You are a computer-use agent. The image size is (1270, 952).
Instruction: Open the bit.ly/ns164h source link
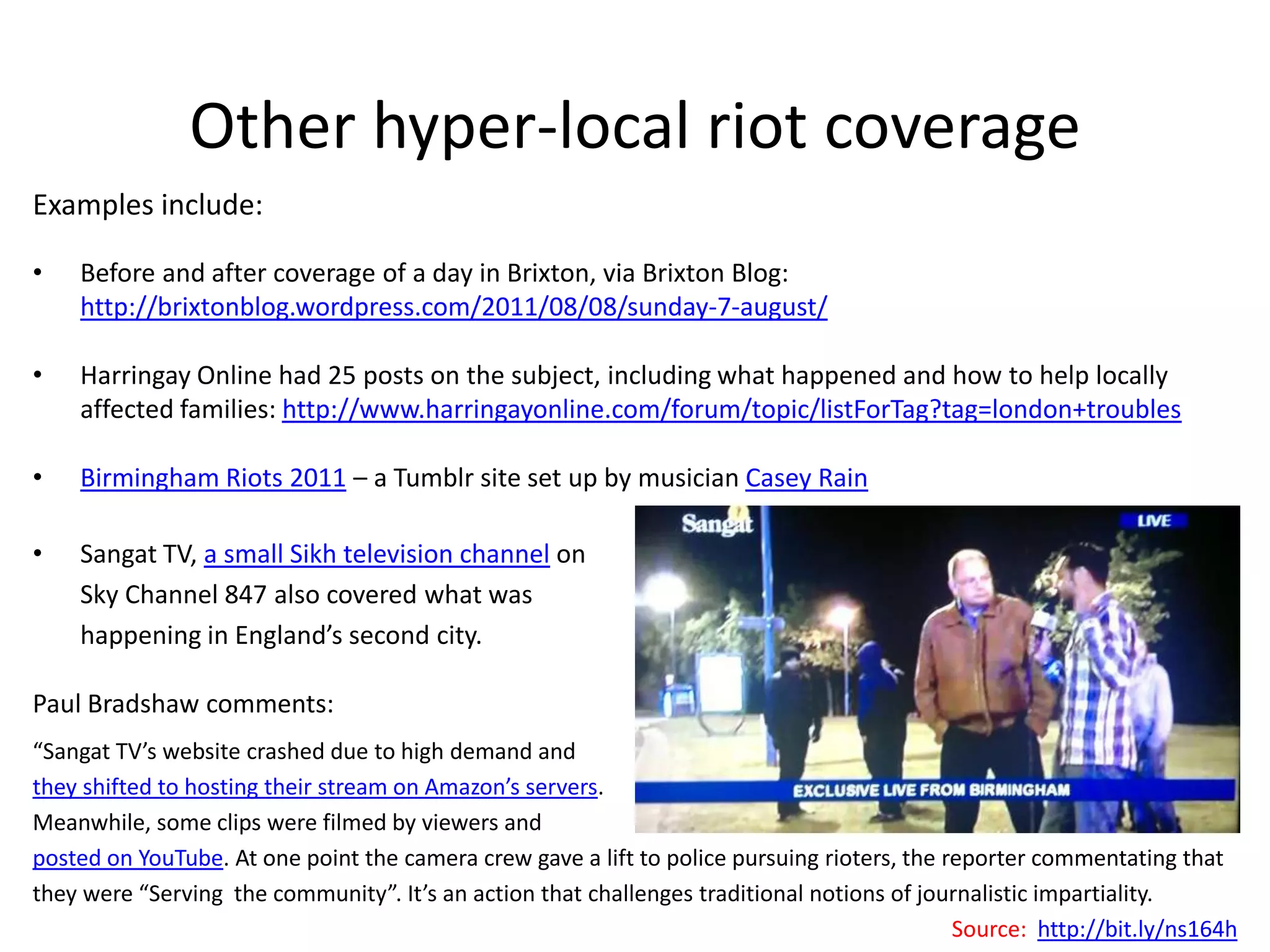pos(1137,929)
